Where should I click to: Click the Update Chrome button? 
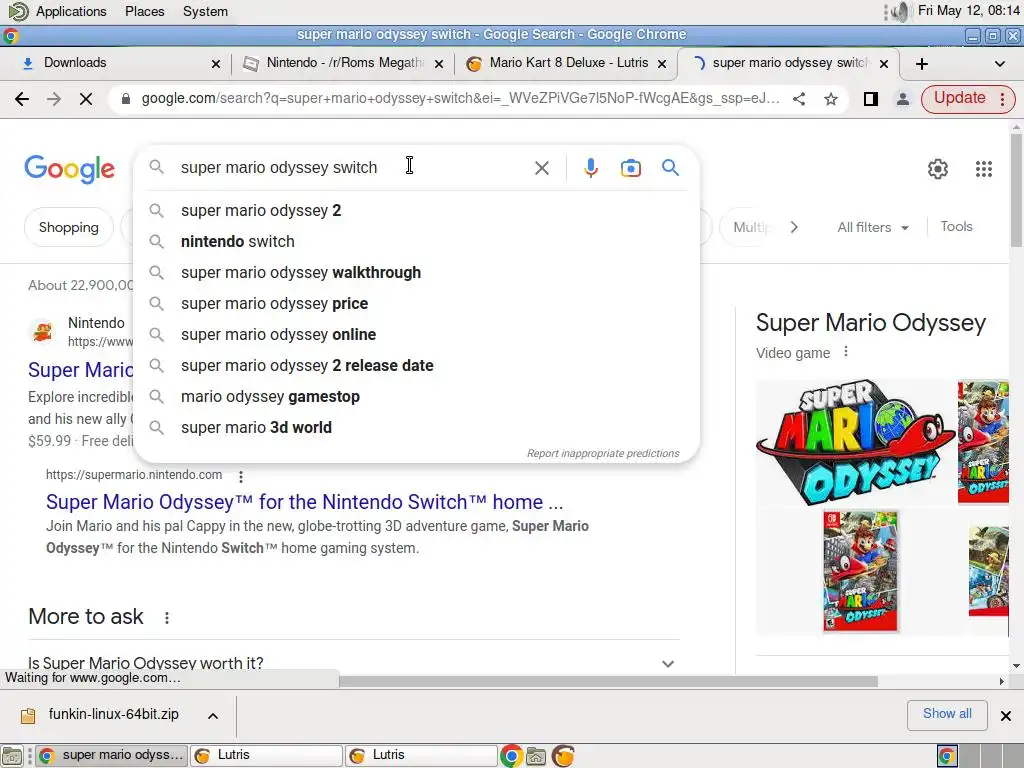coord(967,99)
